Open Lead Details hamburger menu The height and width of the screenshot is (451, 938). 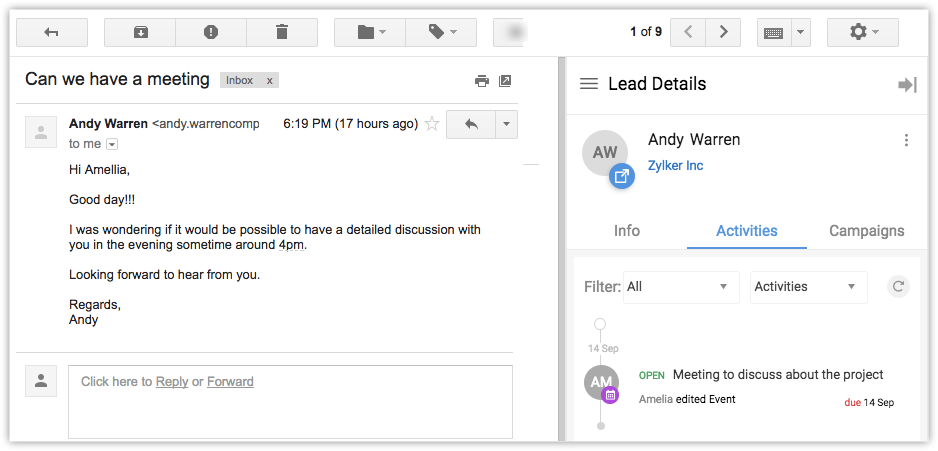pos(589,84)
